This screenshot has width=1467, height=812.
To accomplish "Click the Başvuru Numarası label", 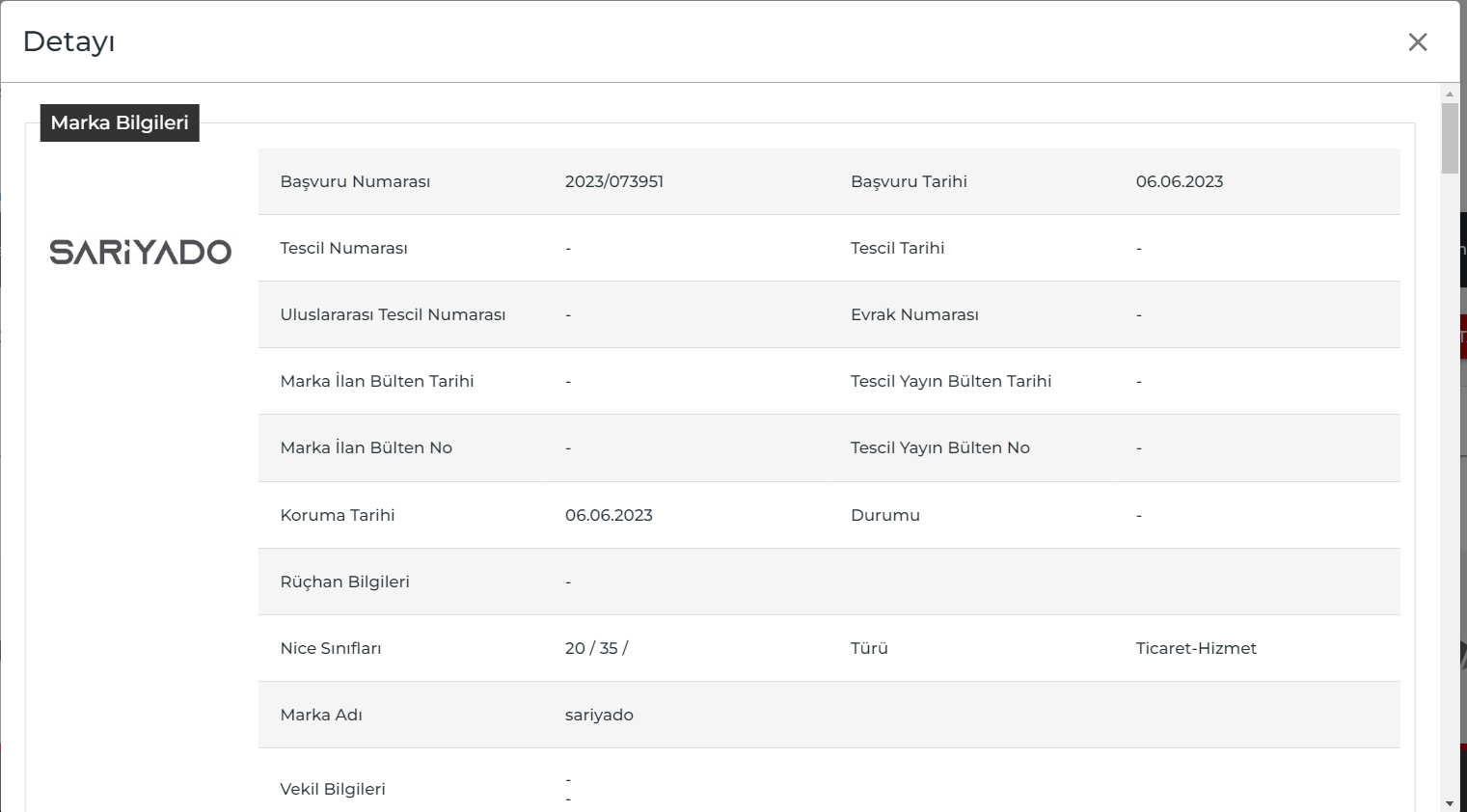I will (x=355, y=181).
